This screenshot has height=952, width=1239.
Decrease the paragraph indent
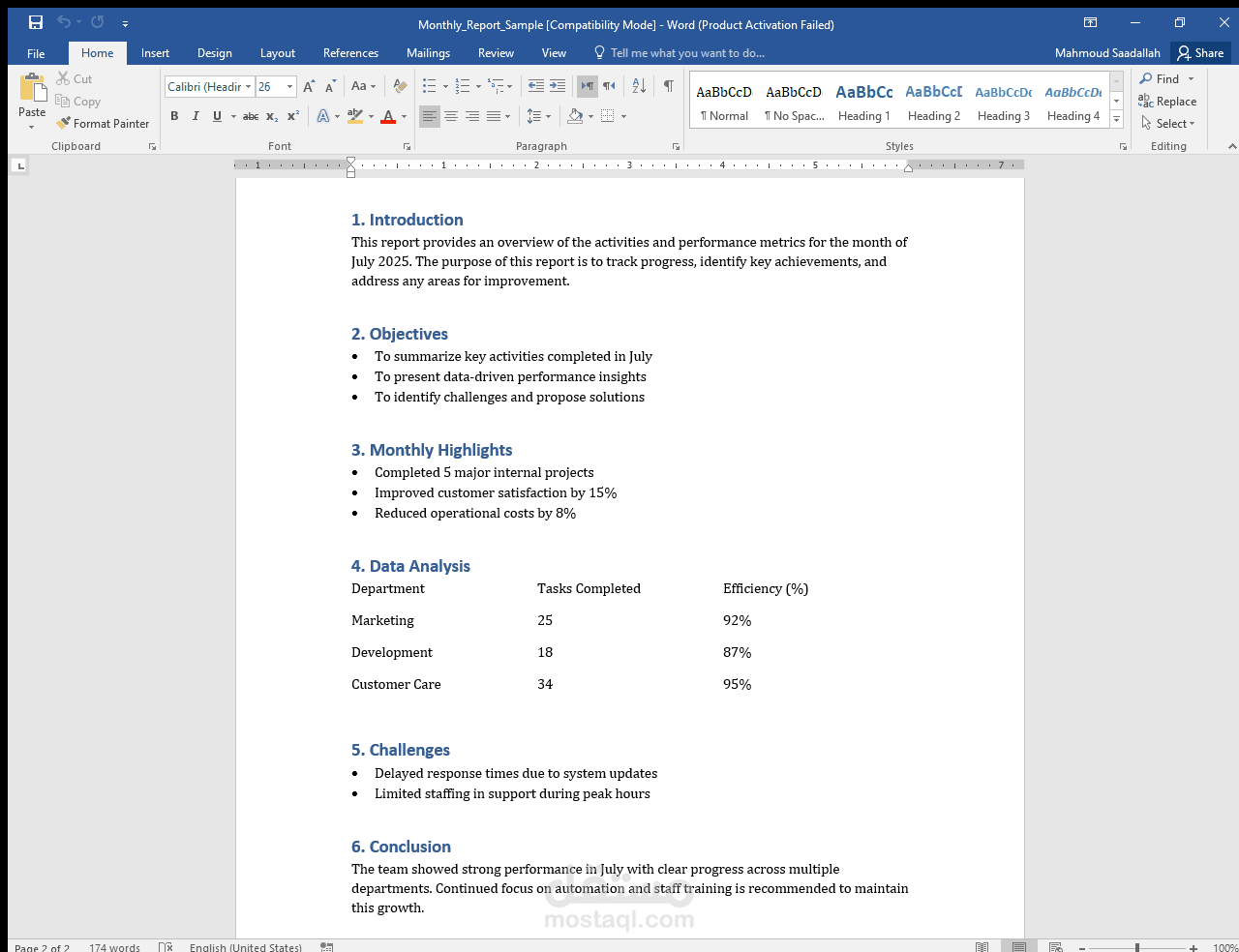click(536, 86)
